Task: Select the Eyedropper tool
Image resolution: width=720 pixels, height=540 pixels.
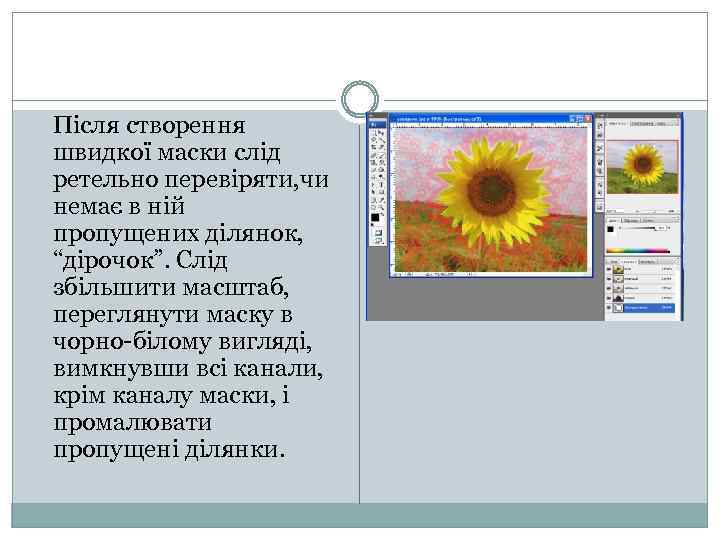Action: pos(381,200)
